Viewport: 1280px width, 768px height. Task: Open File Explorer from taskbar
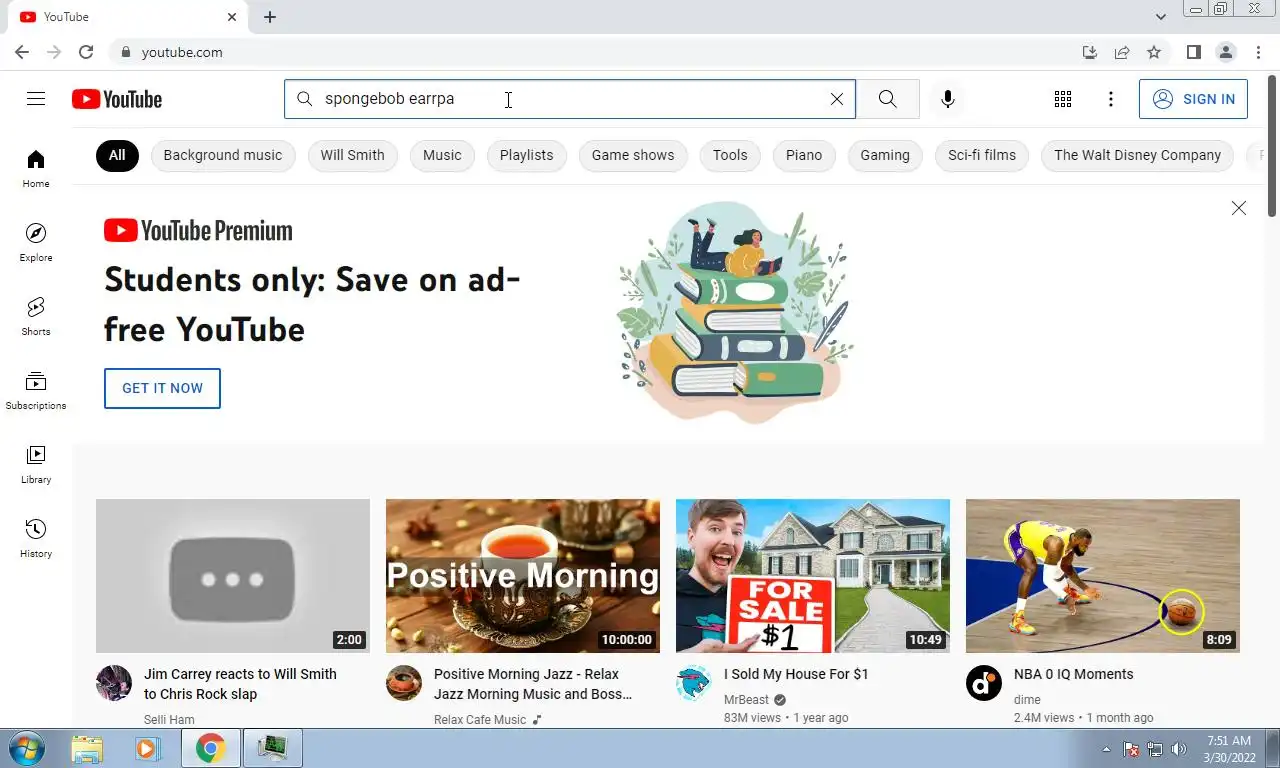(87, 748)
